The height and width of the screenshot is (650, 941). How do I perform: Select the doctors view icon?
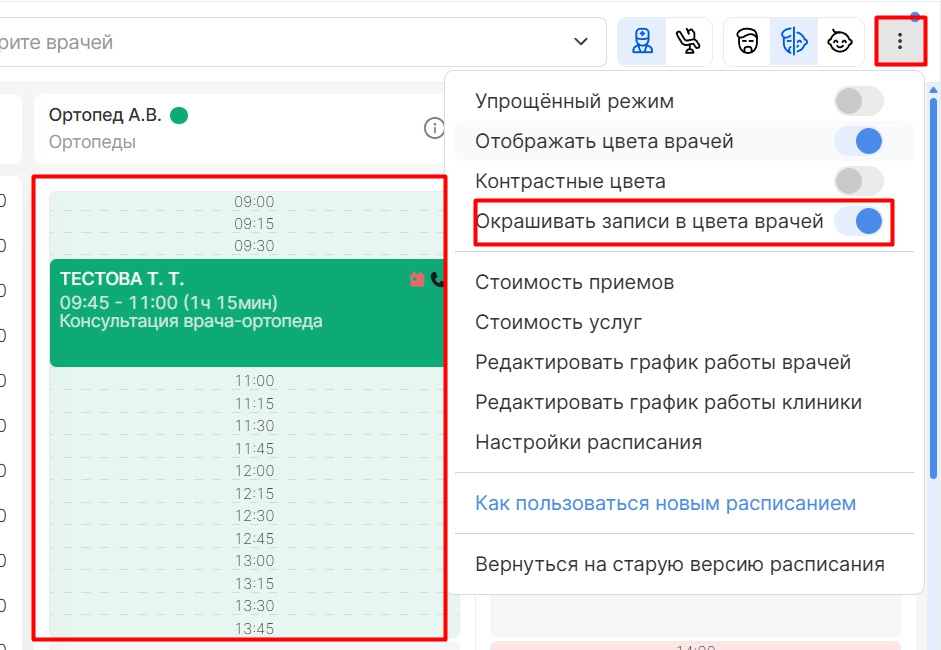[642, 41]
